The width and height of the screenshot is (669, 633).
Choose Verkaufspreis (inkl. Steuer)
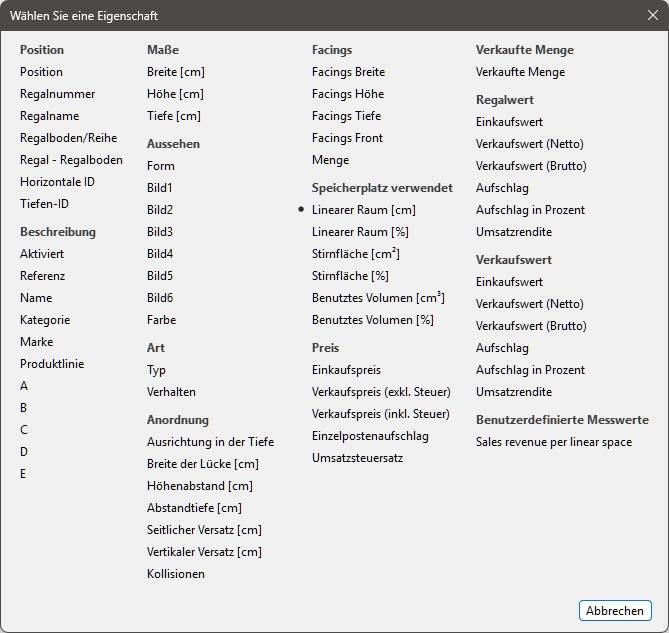click(x=380, y=414)
